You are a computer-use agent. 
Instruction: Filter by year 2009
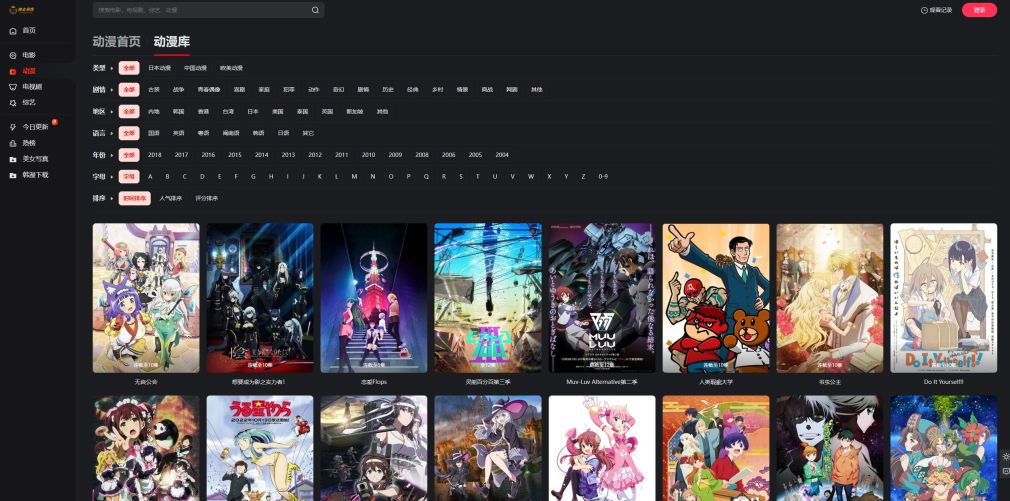pos(395,155)
